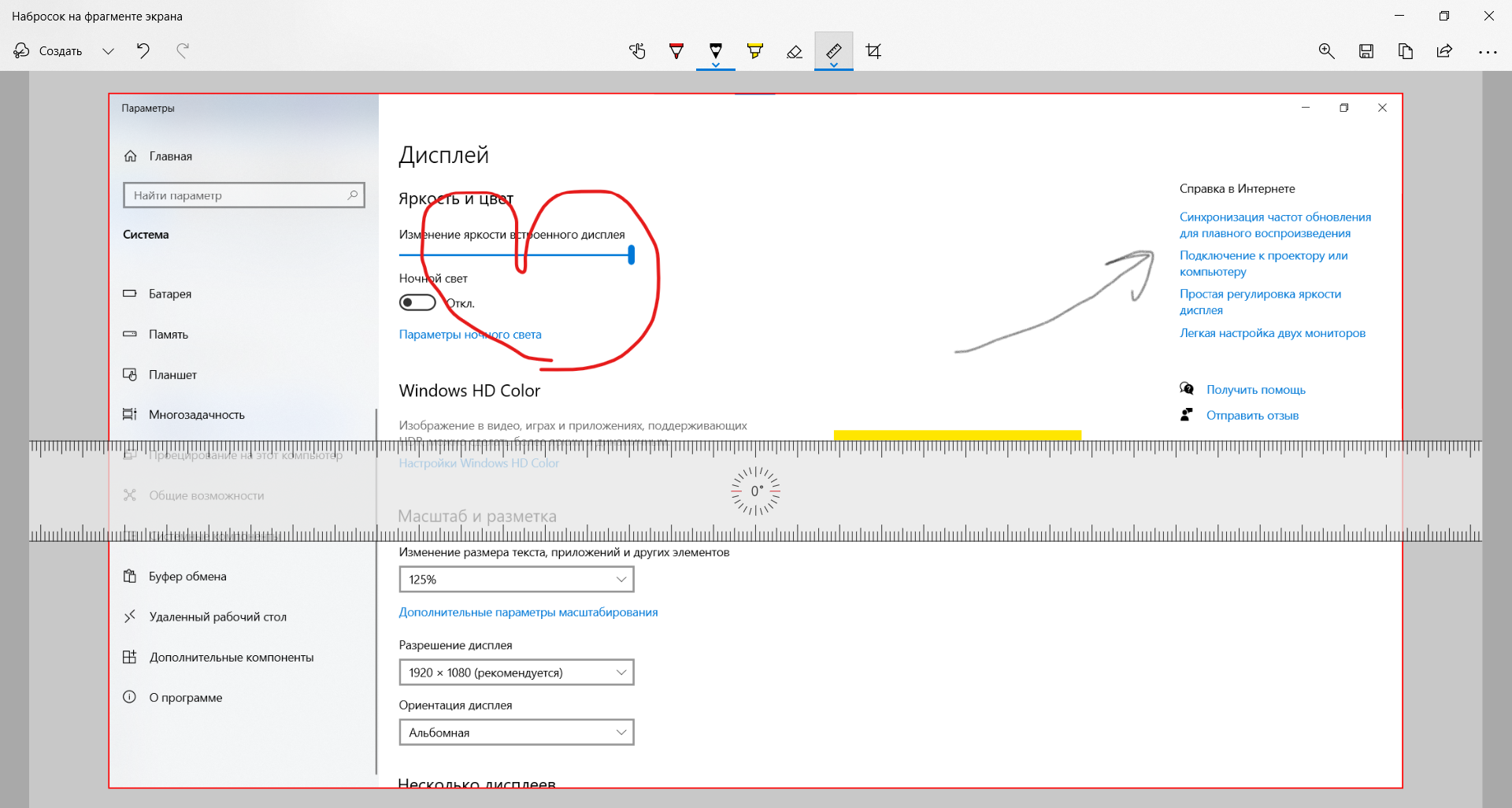Open Отправить отзыв link
1512x808 pixels.
1252,416
